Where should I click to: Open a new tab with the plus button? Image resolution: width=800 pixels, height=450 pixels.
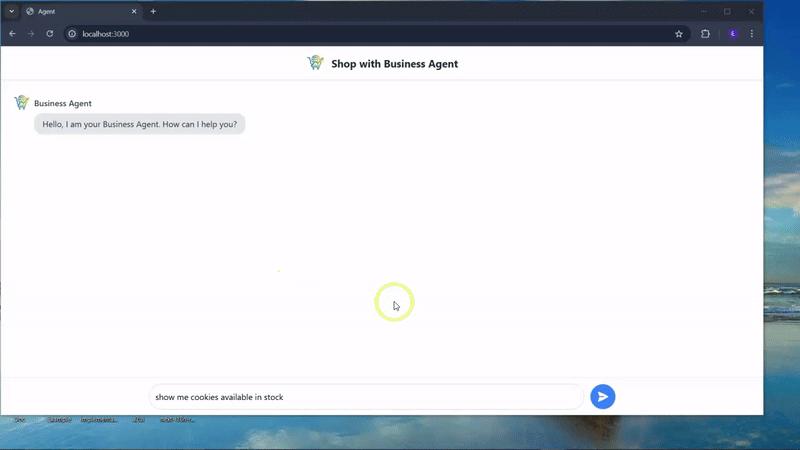153,11
